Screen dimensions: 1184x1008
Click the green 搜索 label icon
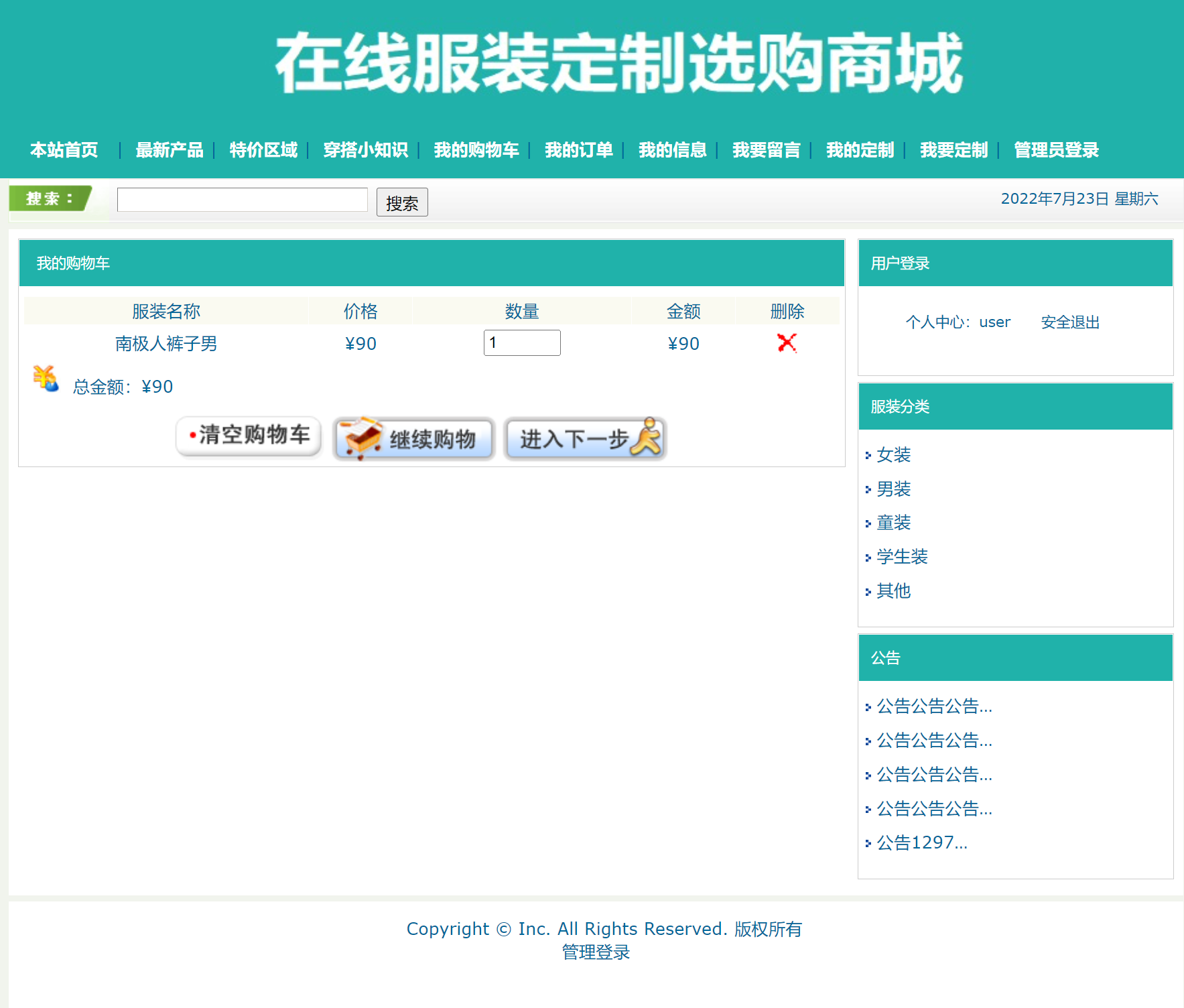[x=50, y=198]
